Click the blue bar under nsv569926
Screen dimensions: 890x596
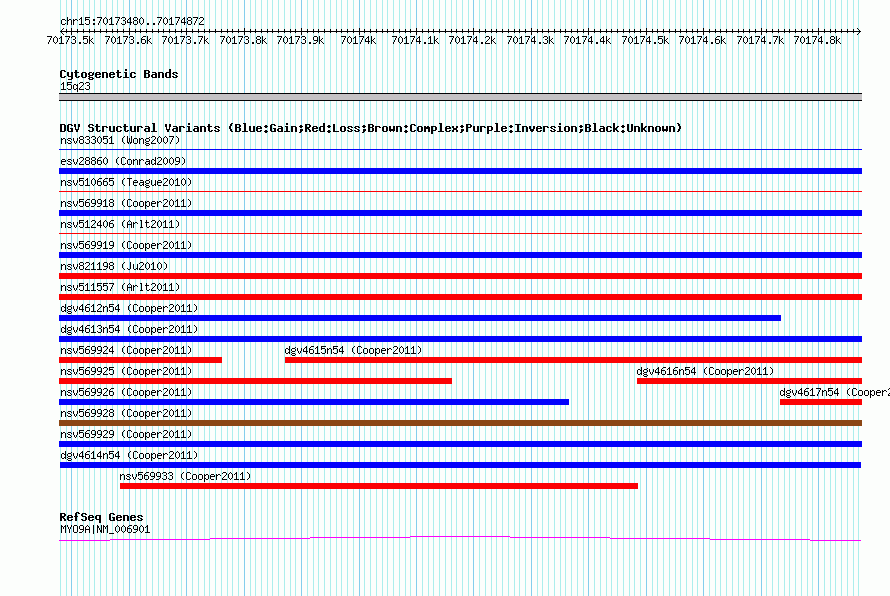(x=314, y=402)
